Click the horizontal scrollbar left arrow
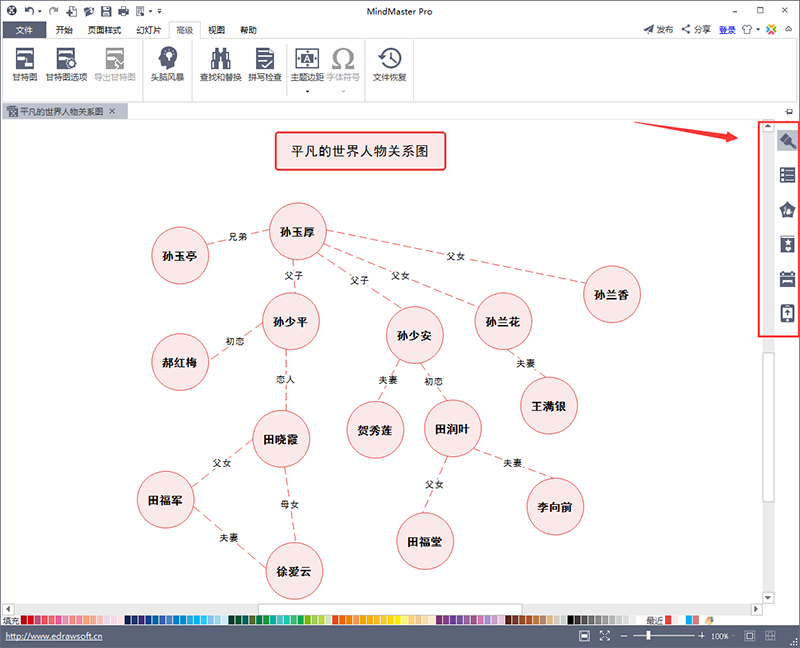This screenshot has width=800, height=648. coord(8,609)
